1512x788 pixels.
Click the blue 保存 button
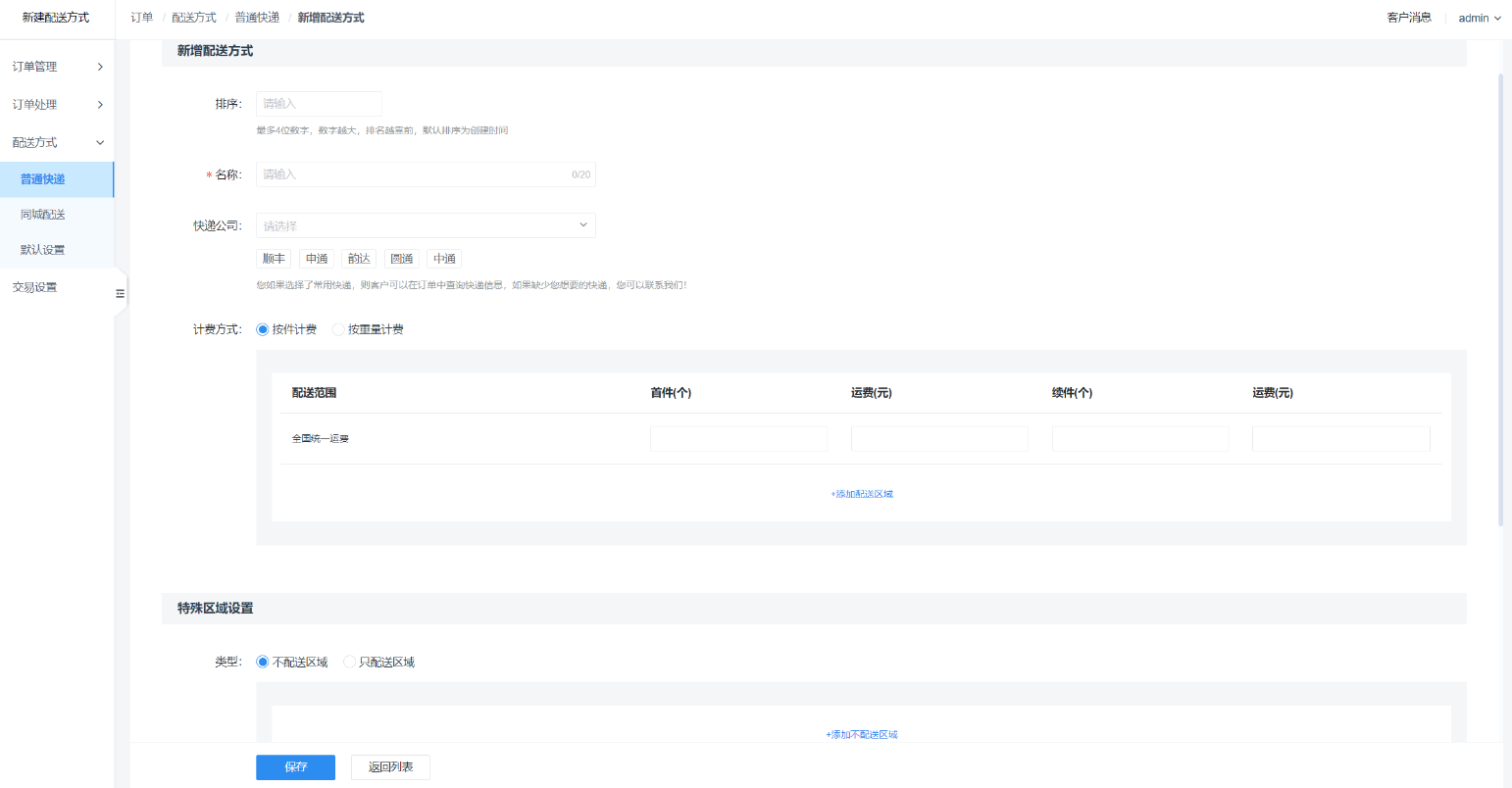click(296, 767)
